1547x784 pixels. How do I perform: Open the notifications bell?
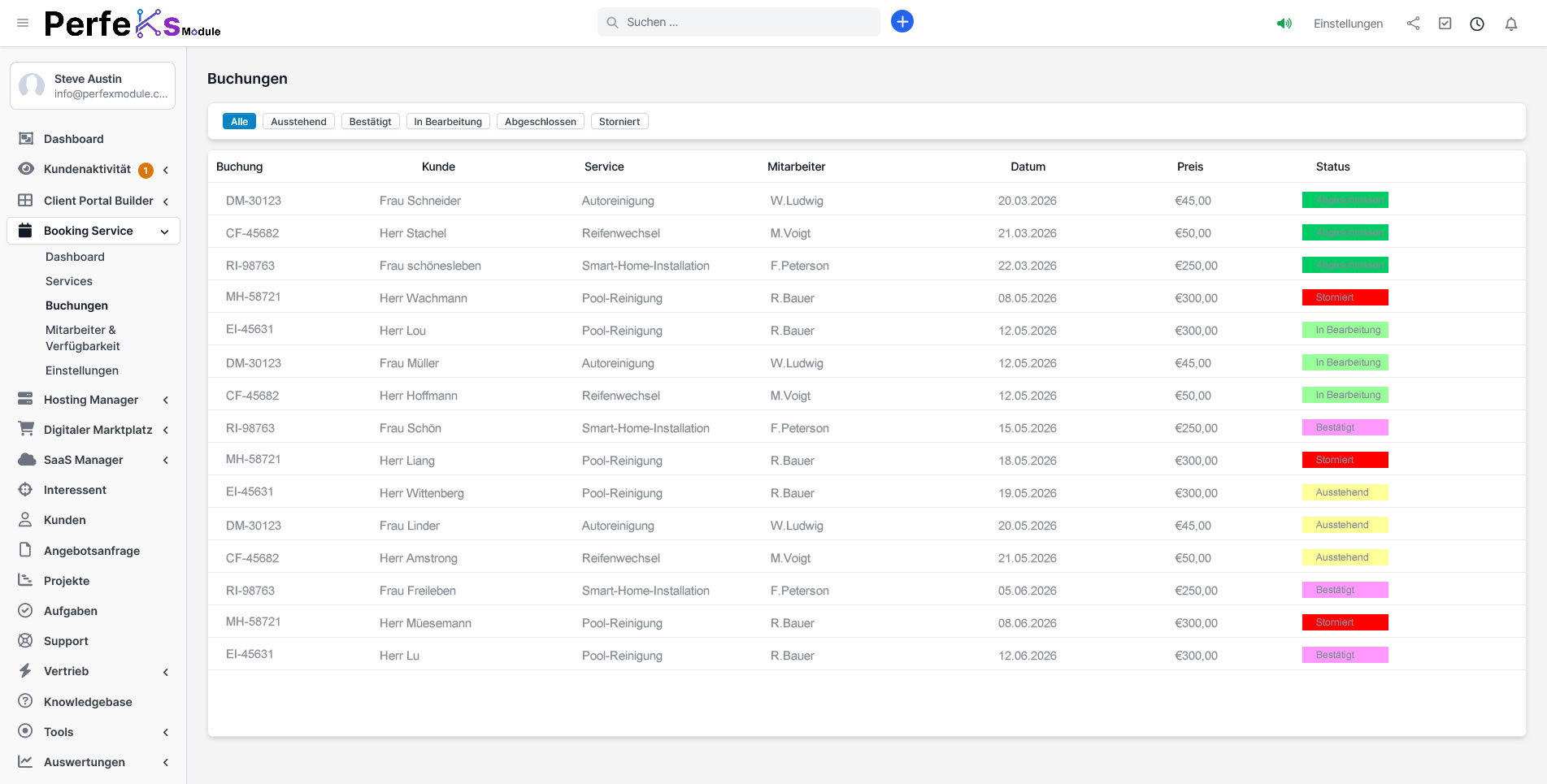tap(1510, 24)
